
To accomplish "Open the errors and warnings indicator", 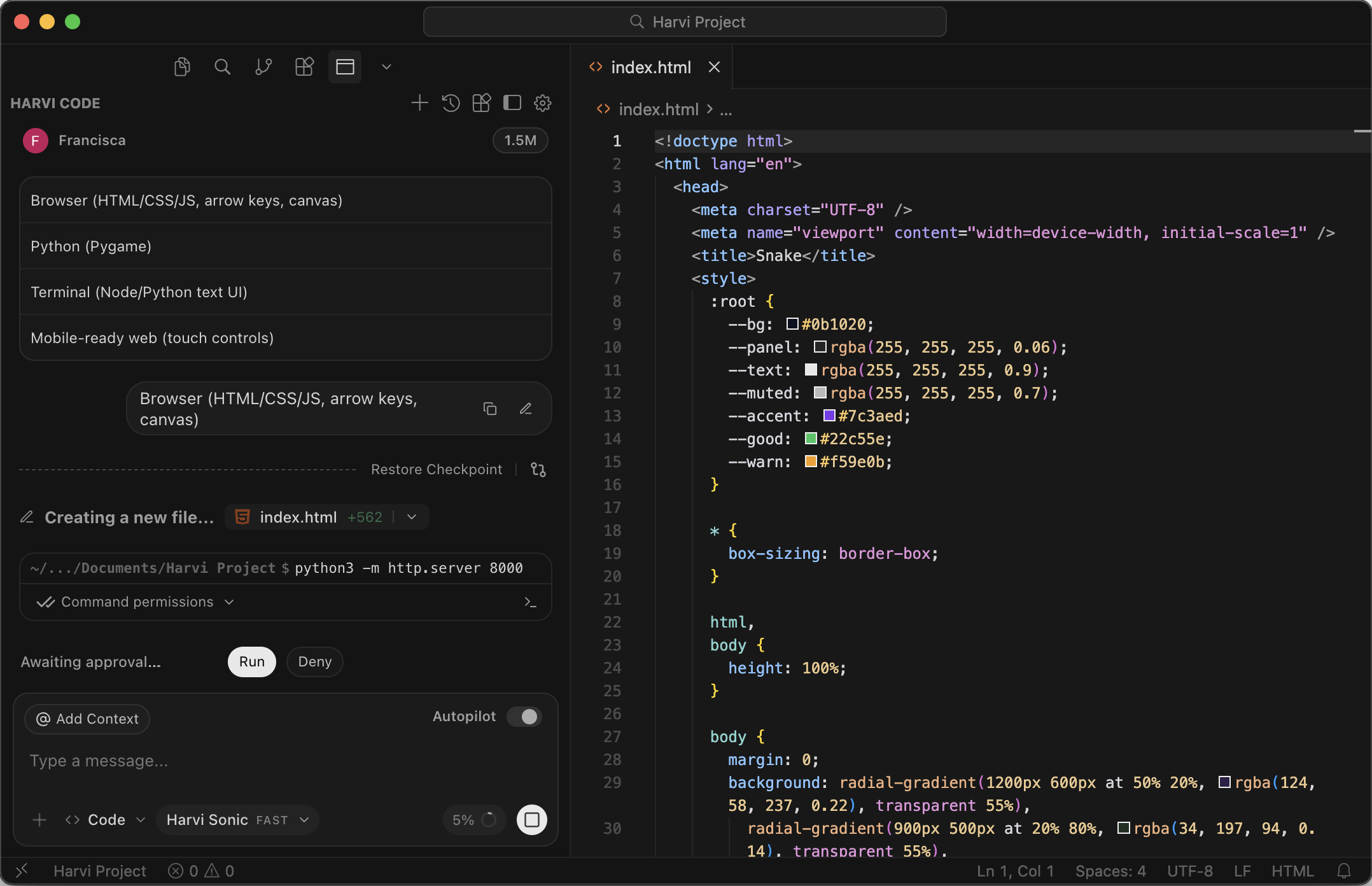I will 201,871.
